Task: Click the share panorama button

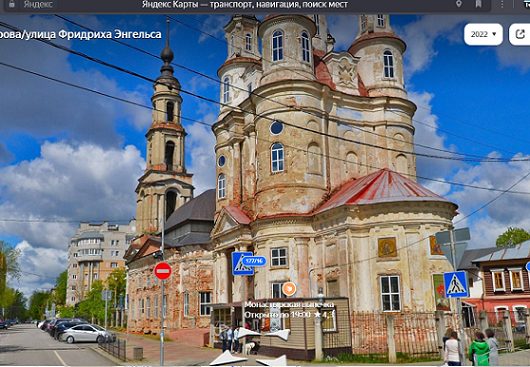Action: pyautogui.click(x=520, y=34)
